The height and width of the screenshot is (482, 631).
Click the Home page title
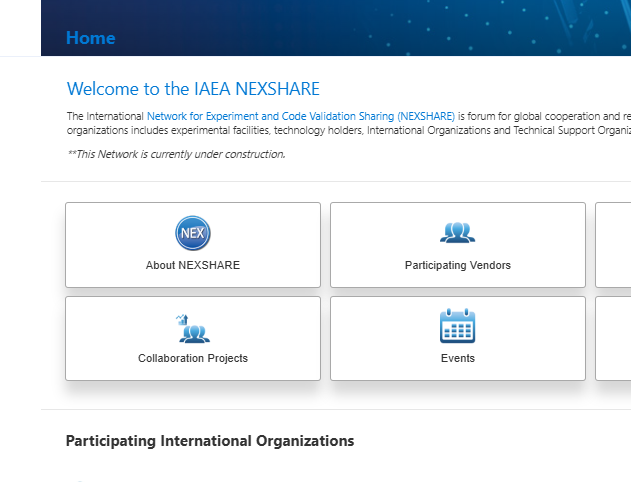91,38
